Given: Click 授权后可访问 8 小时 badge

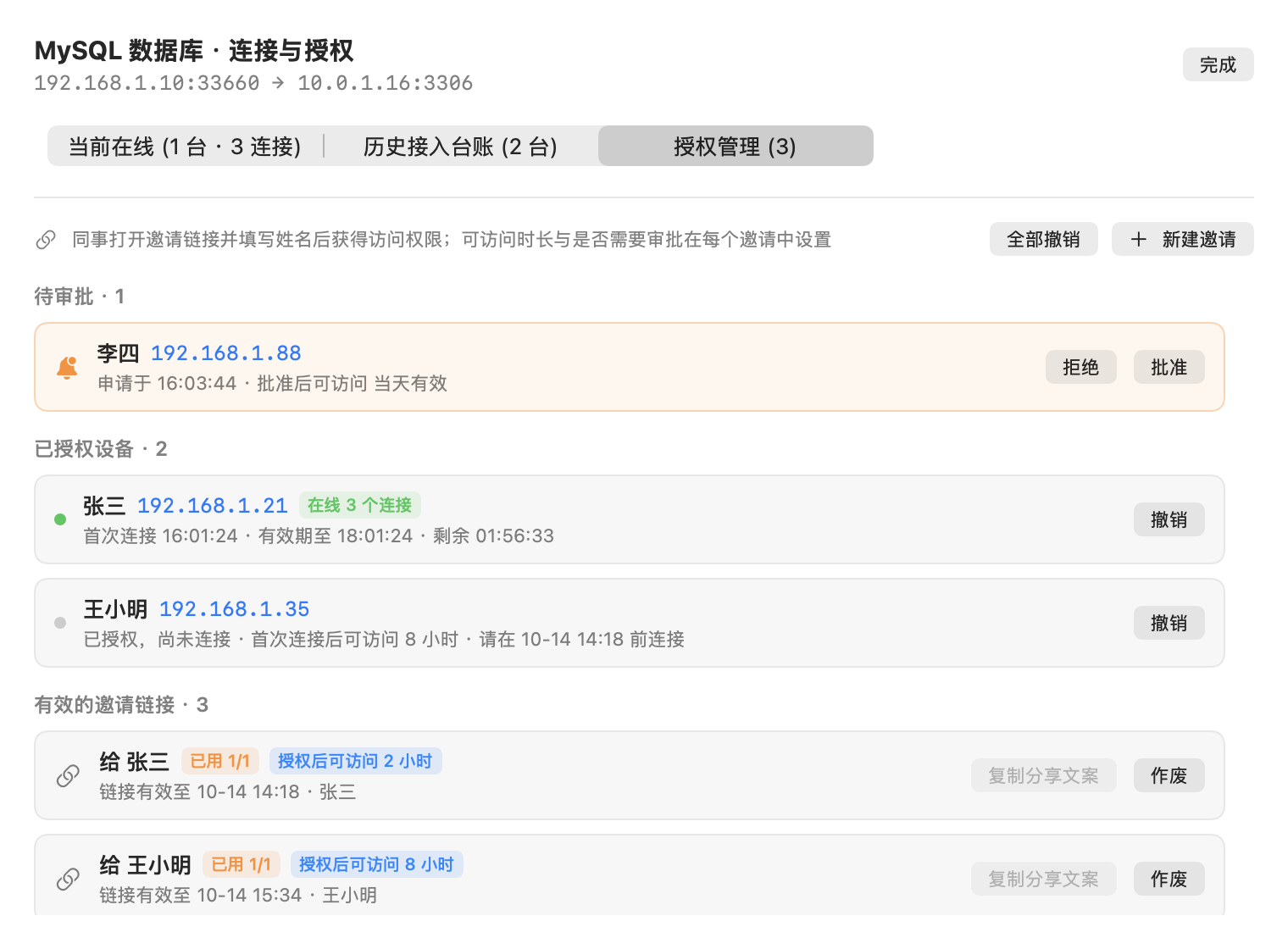Looking at the screenshot, I should (x=376, y=864).
